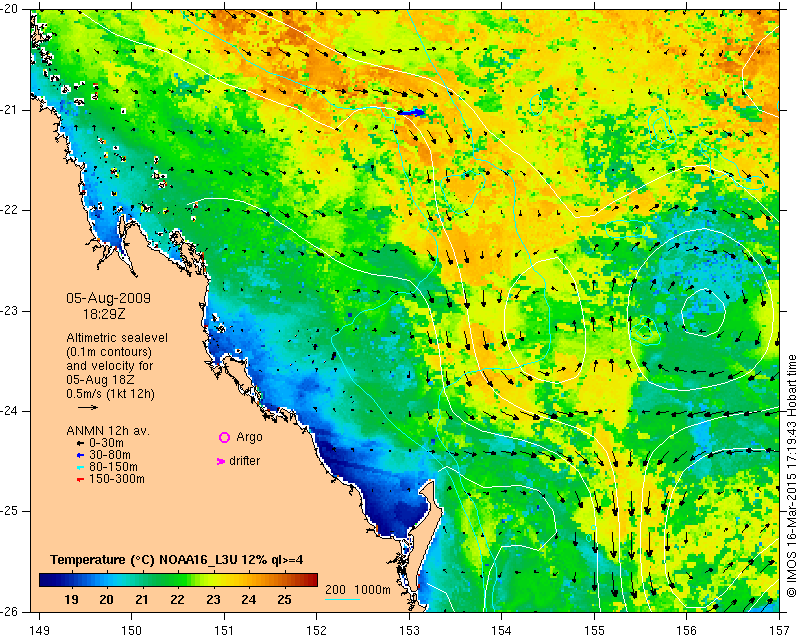Click latitude axis label '-24'
Viewport: 800px width, 640px height.
pyautogui.click(x=9, y=411)
